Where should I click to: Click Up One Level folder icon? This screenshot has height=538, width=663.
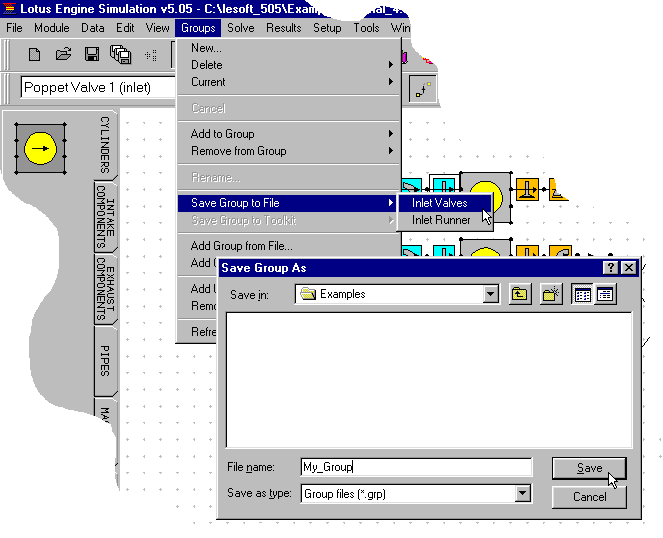click(x=519, y=294)
